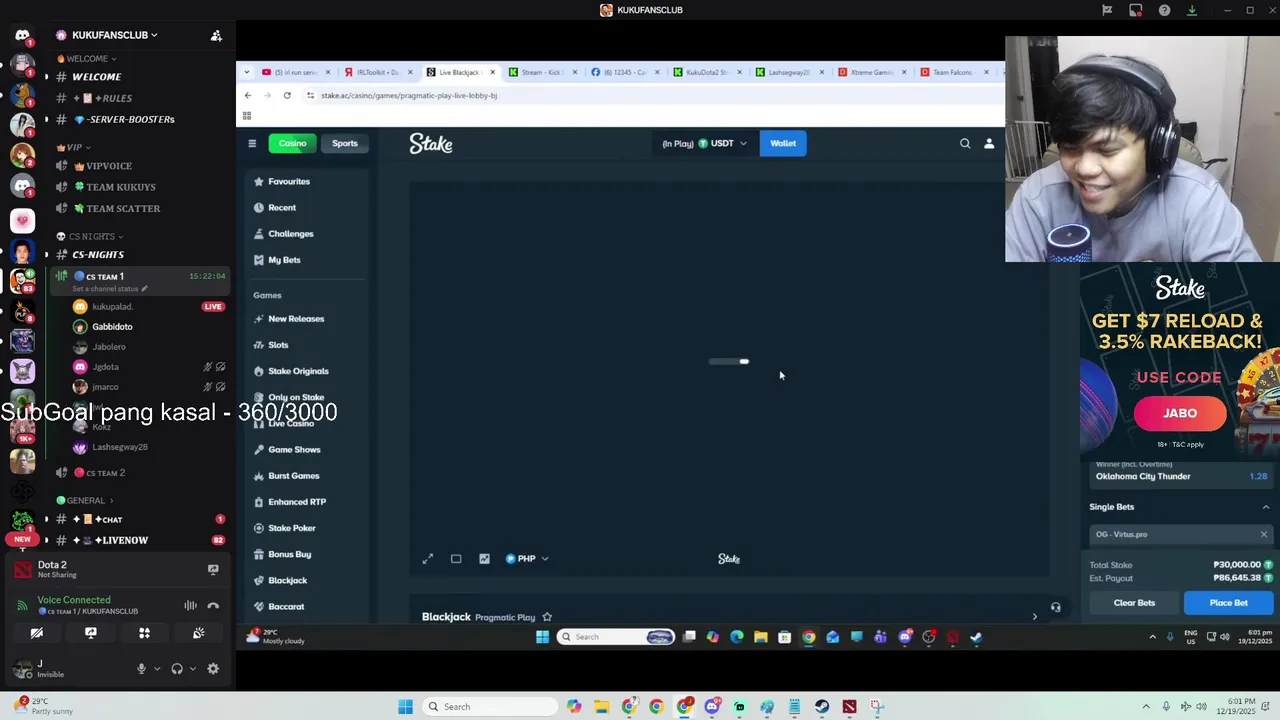Open microphone input options arrow
This screenshot has height=720, width=1280.
pyautogui.click(x=157, y=669)
